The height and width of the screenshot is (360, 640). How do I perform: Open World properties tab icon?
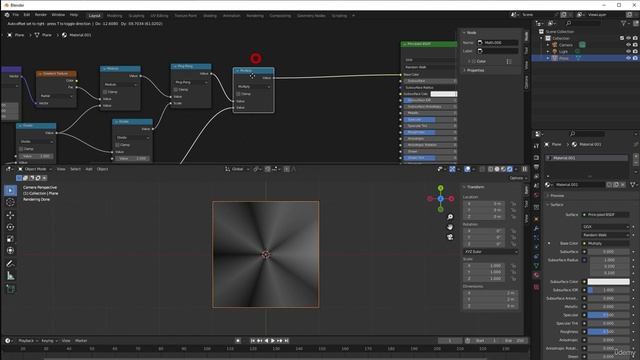coord(536,196)
